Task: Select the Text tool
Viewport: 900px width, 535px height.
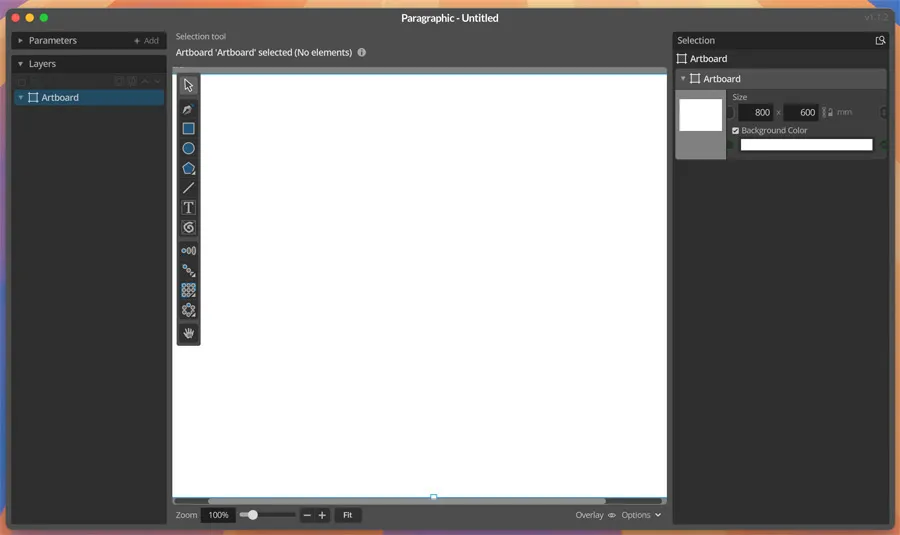Action: pos(188,208)
